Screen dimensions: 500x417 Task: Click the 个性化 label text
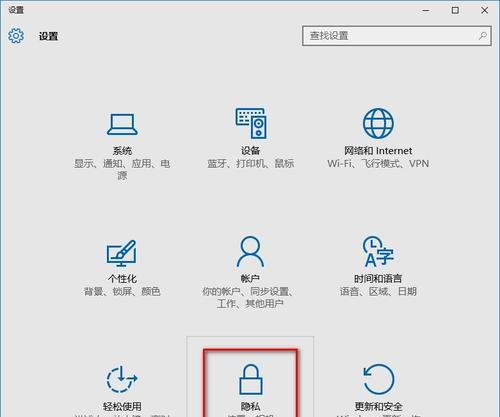(122, 279)
